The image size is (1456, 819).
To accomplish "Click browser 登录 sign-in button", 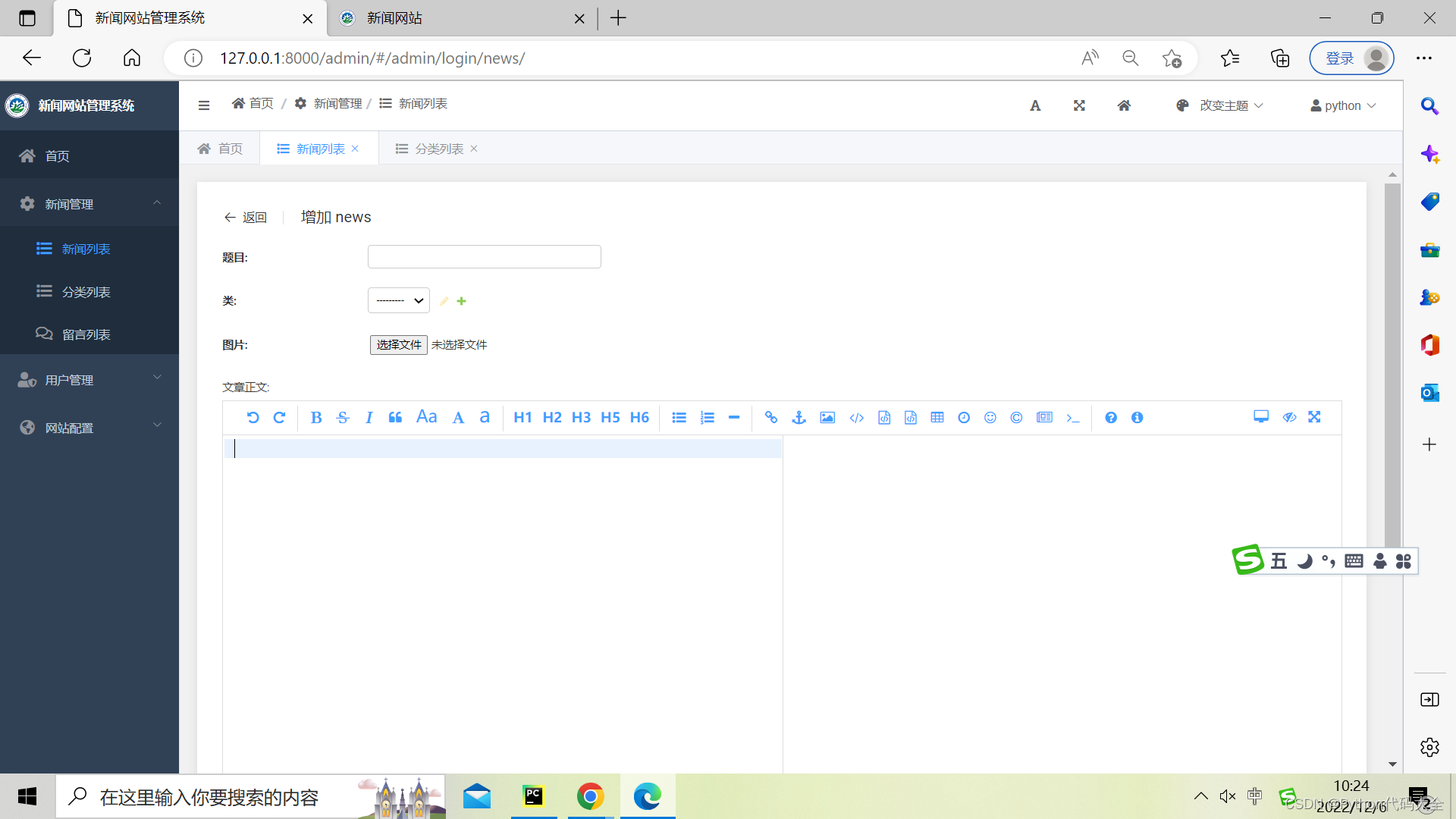I will point(1352,58).
